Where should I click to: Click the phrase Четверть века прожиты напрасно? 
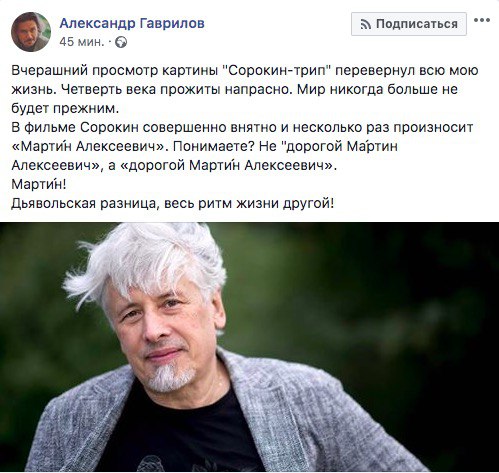[x=176, y=90]
